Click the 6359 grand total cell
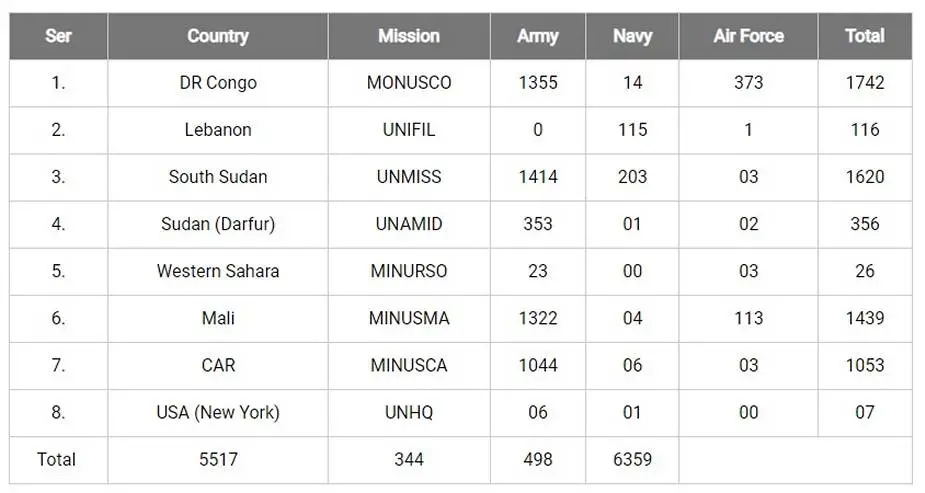 (632, 459)
